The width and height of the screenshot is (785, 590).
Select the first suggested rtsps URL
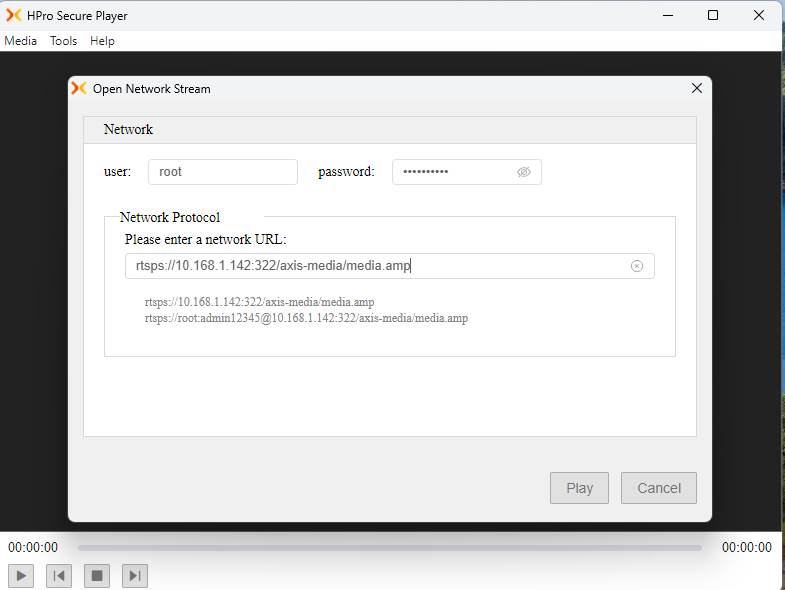click(259, 302)
